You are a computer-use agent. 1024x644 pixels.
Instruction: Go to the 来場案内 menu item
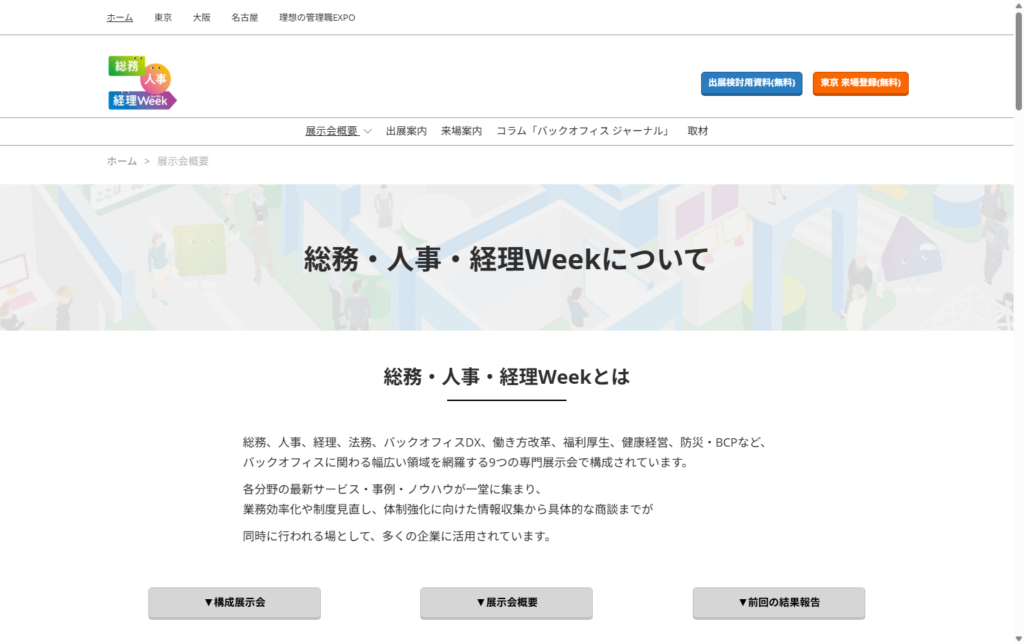click(x=461, y=131)
